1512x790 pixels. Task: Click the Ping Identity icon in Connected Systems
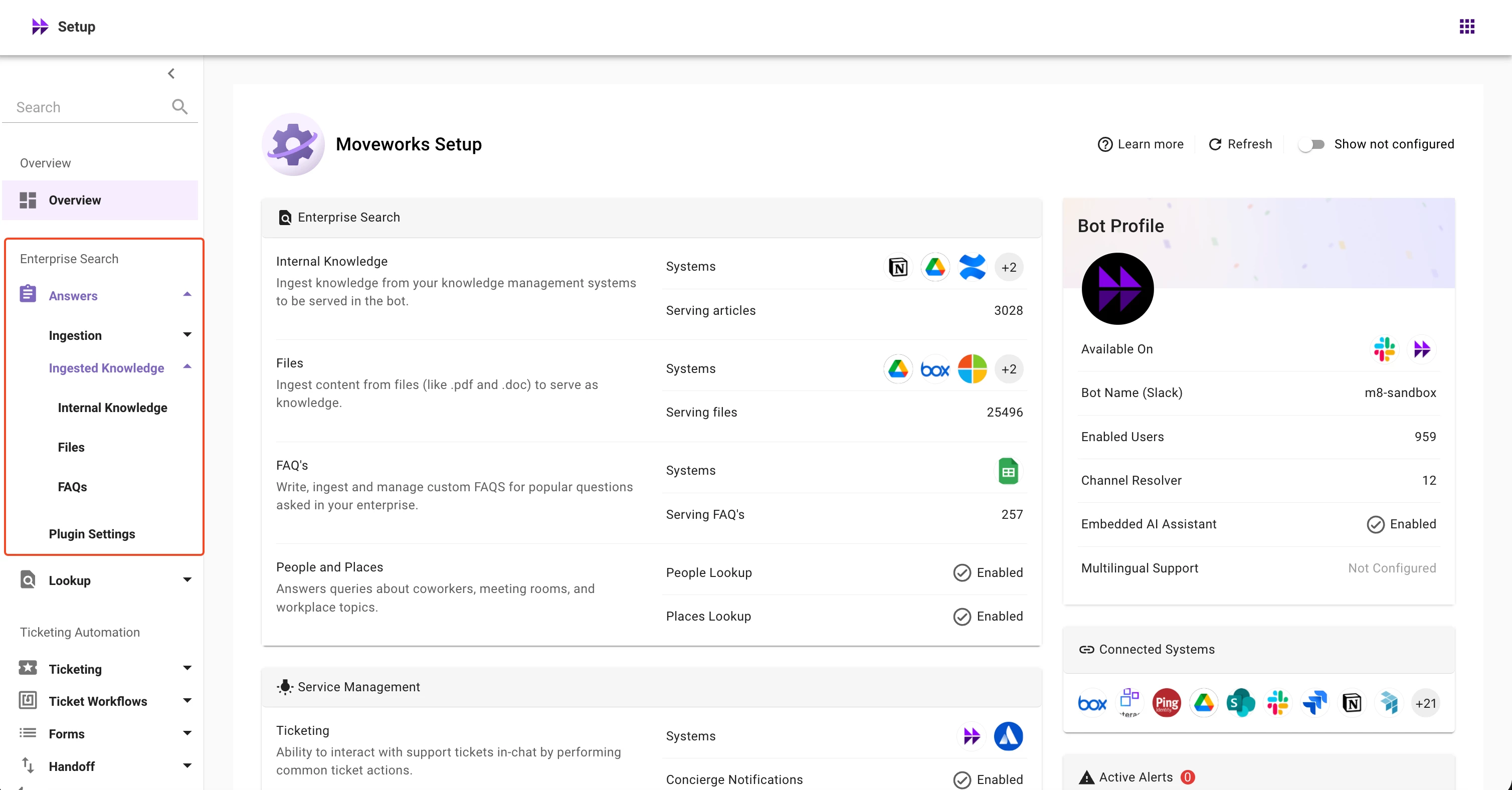[x=1166, y=703]
